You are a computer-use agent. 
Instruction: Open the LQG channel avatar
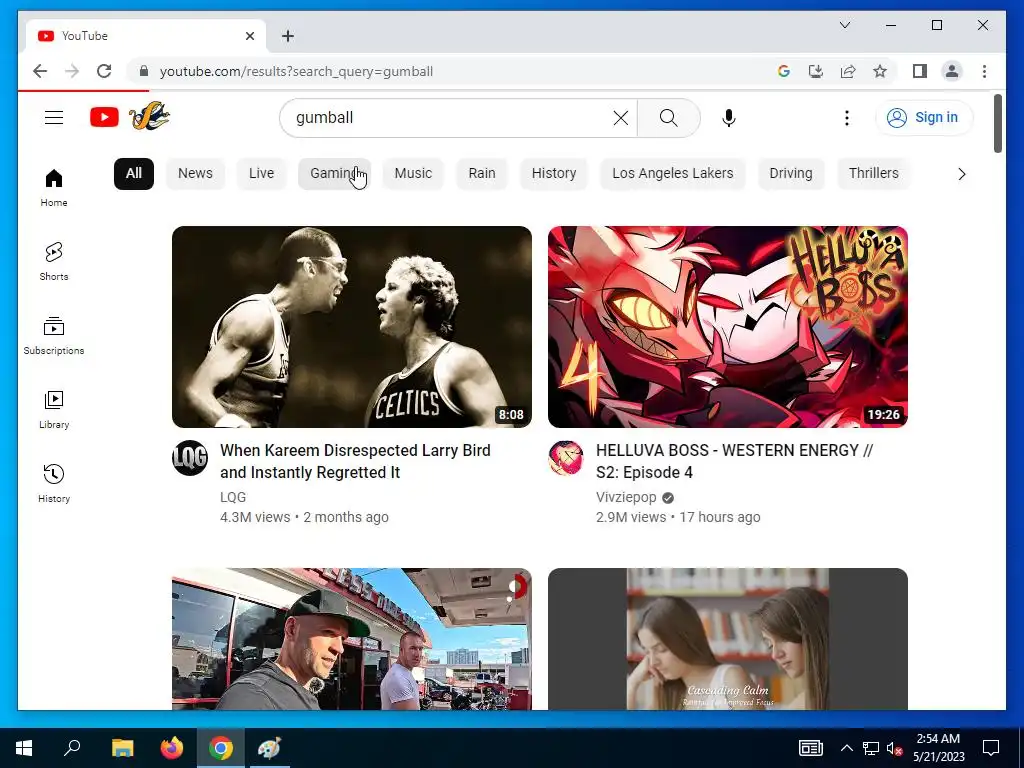[x=190, y=458]
